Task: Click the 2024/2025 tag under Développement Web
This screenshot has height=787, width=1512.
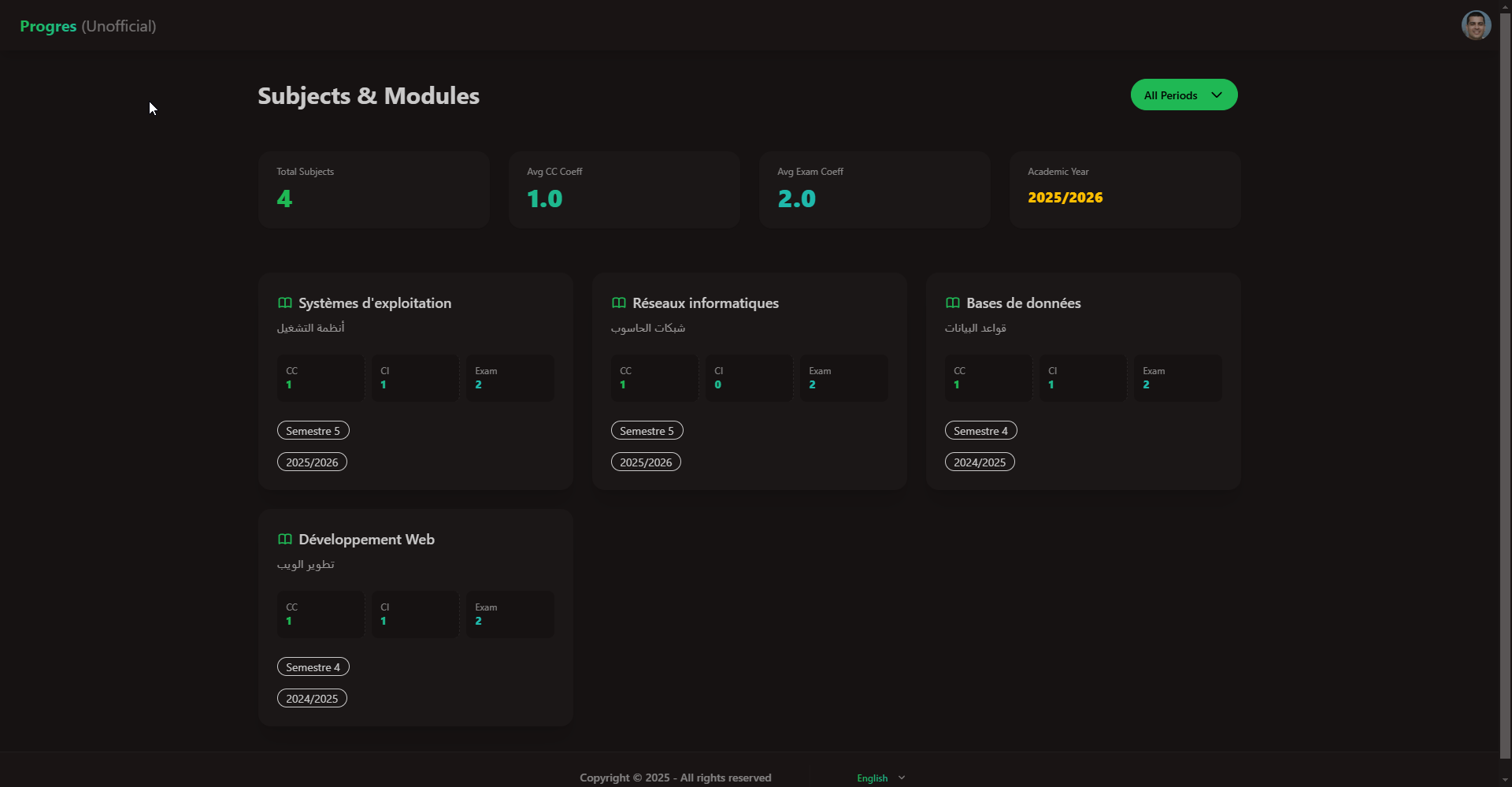Action: point(312,698)
